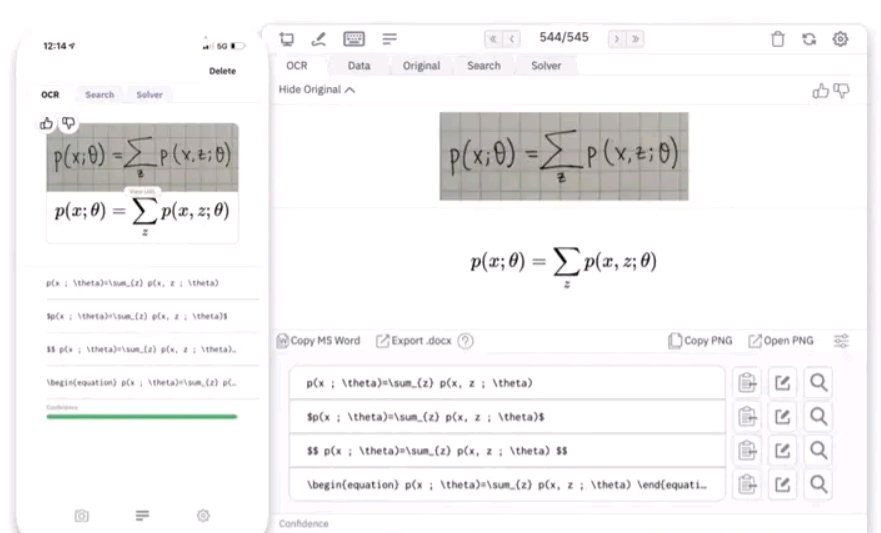Copy the $$ display LaTeX row to clipboard
The image size is (881, 533).
pyautogui.click(x=747, y=450)
